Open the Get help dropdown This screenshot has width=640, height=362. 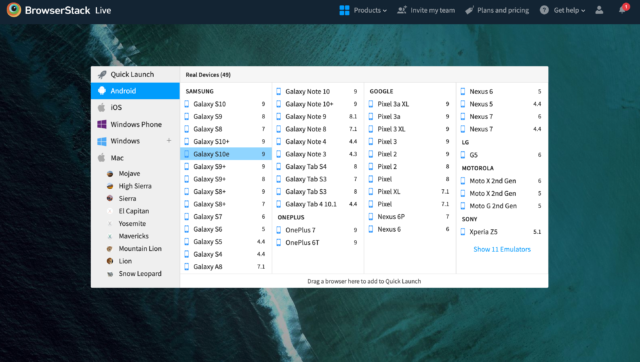coord(562,10)
